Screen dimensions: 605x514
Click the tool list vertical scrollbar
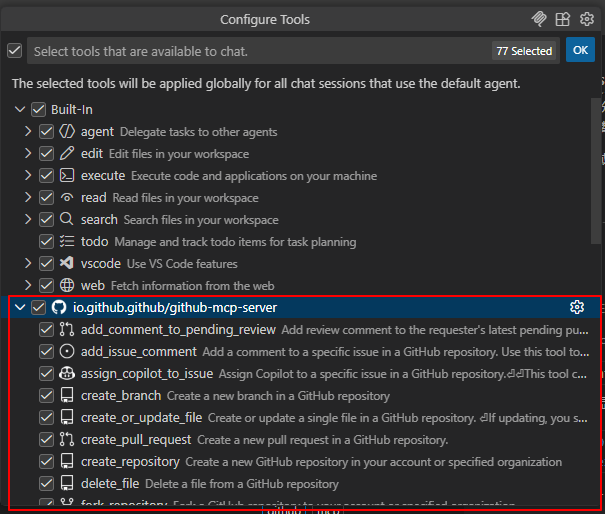pyautogui.click(x=596, y=171)
